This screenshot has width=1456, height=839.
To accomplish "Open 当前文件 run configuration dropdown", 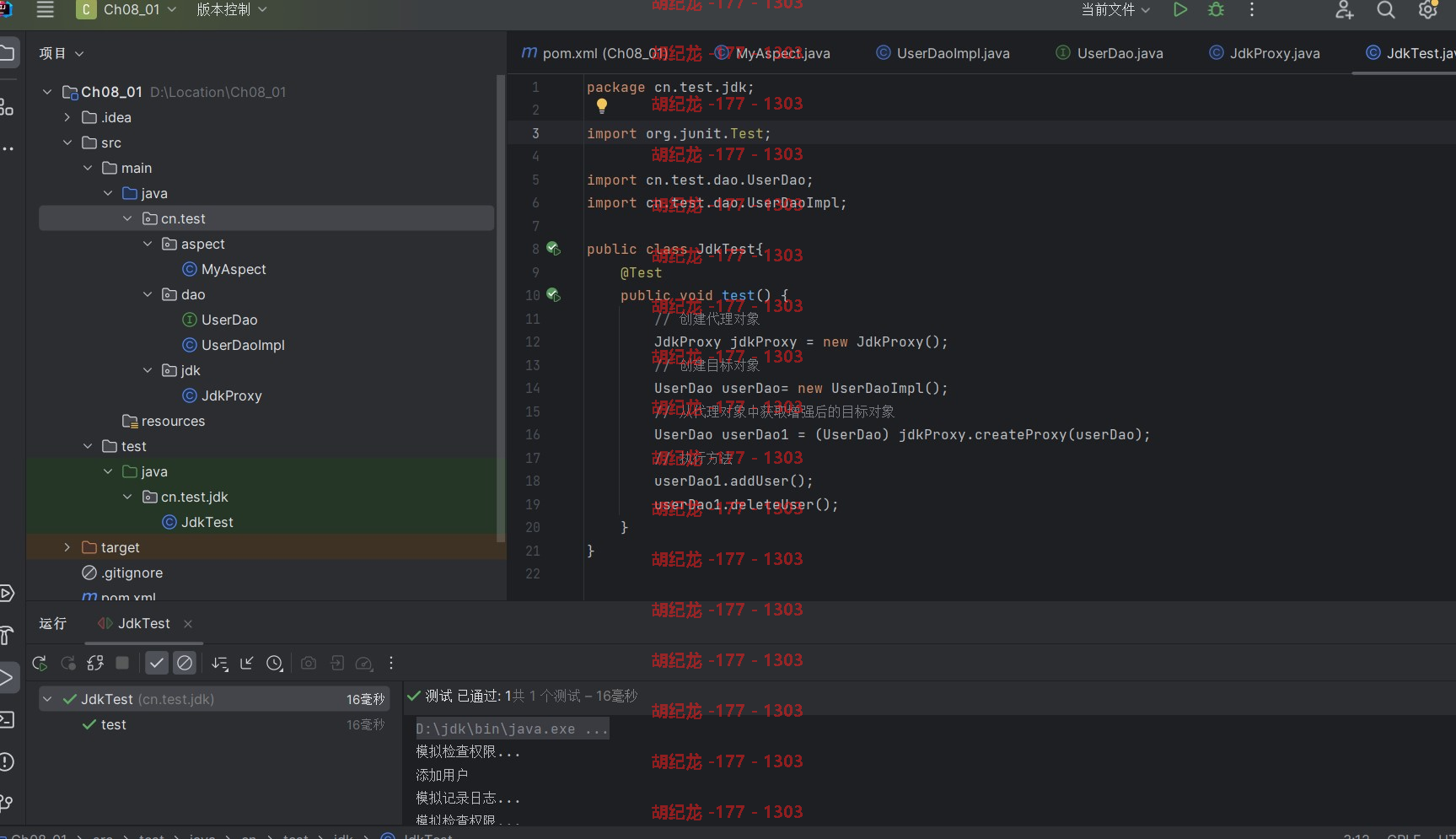I will [x=1115, y=9].
